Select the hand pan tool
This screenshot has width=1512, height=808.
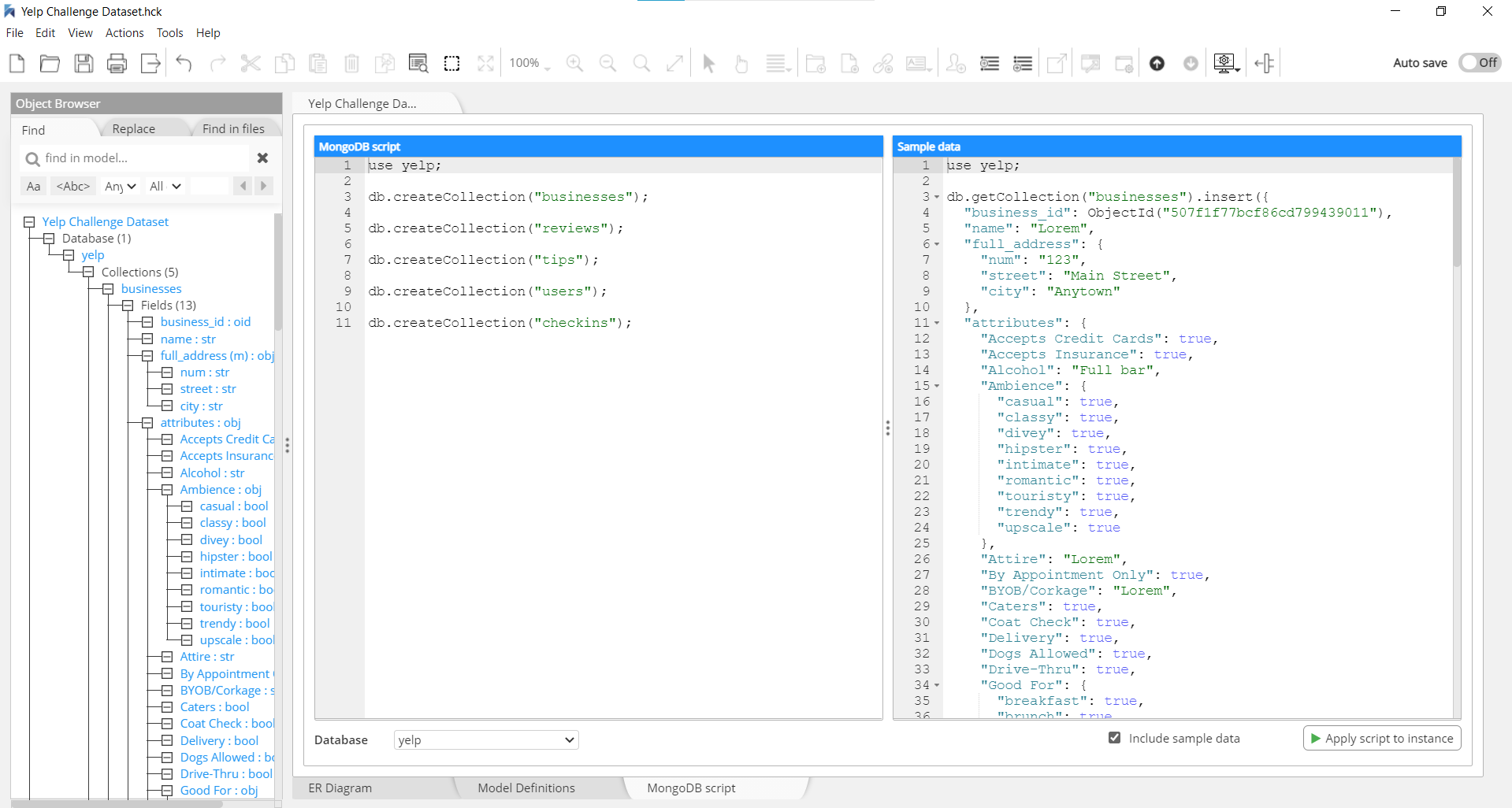(x=741, y=63)
